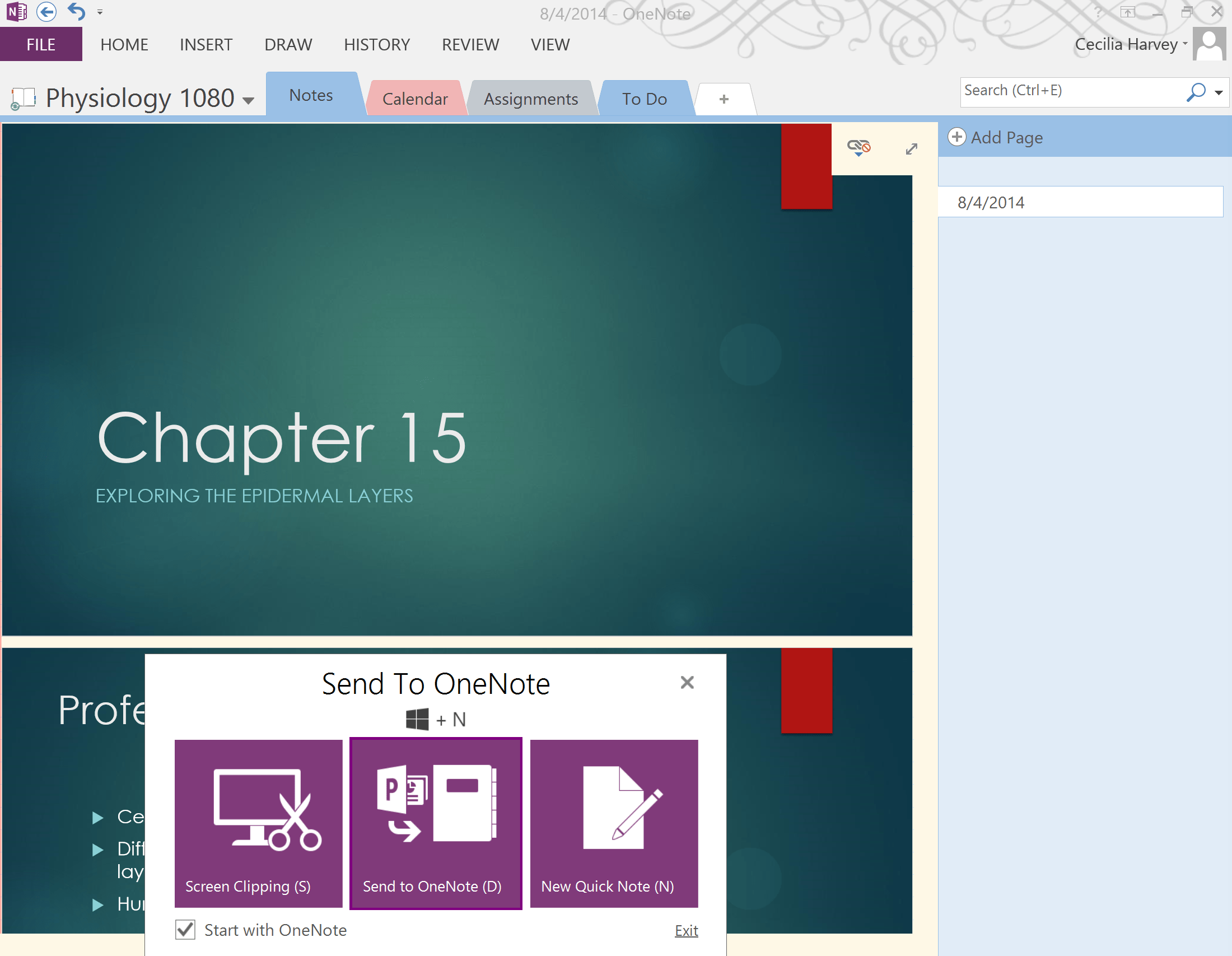1232x956 pixels.
Task: Select the Send to OneNote tile
Action: point(436,823)
